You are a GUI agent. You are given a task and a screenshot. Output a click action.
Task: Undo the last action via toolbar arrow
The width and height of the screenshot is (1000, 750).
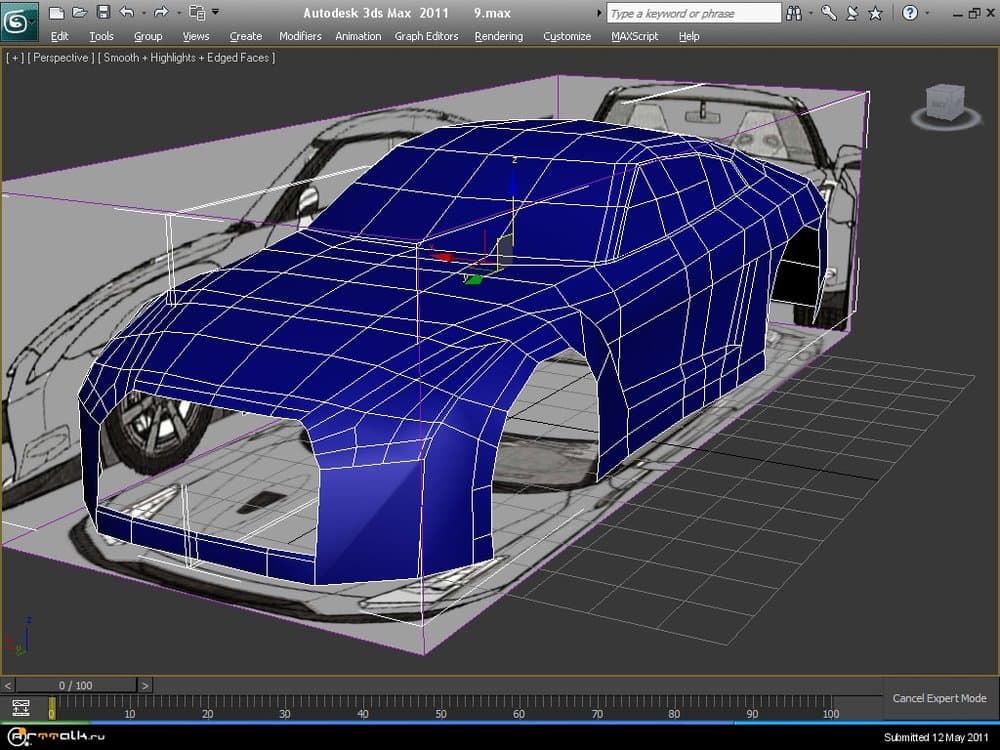[x=126, y=13]
